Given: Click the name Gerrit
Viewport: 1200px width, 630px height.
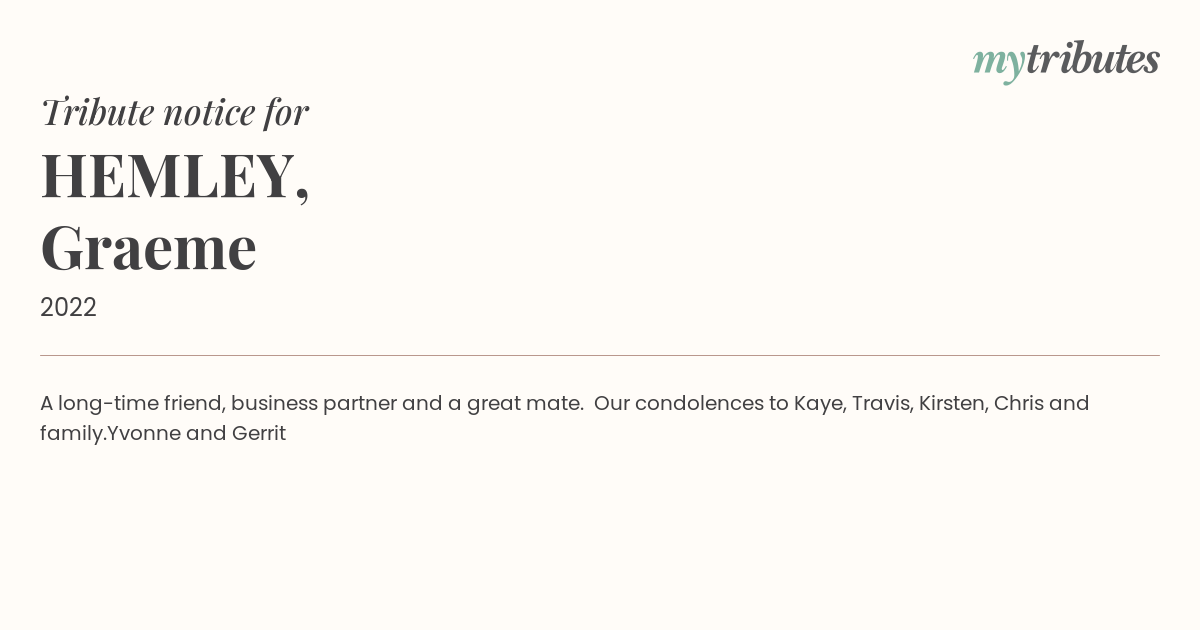Looking at the screenshot, I should [259, 434].
